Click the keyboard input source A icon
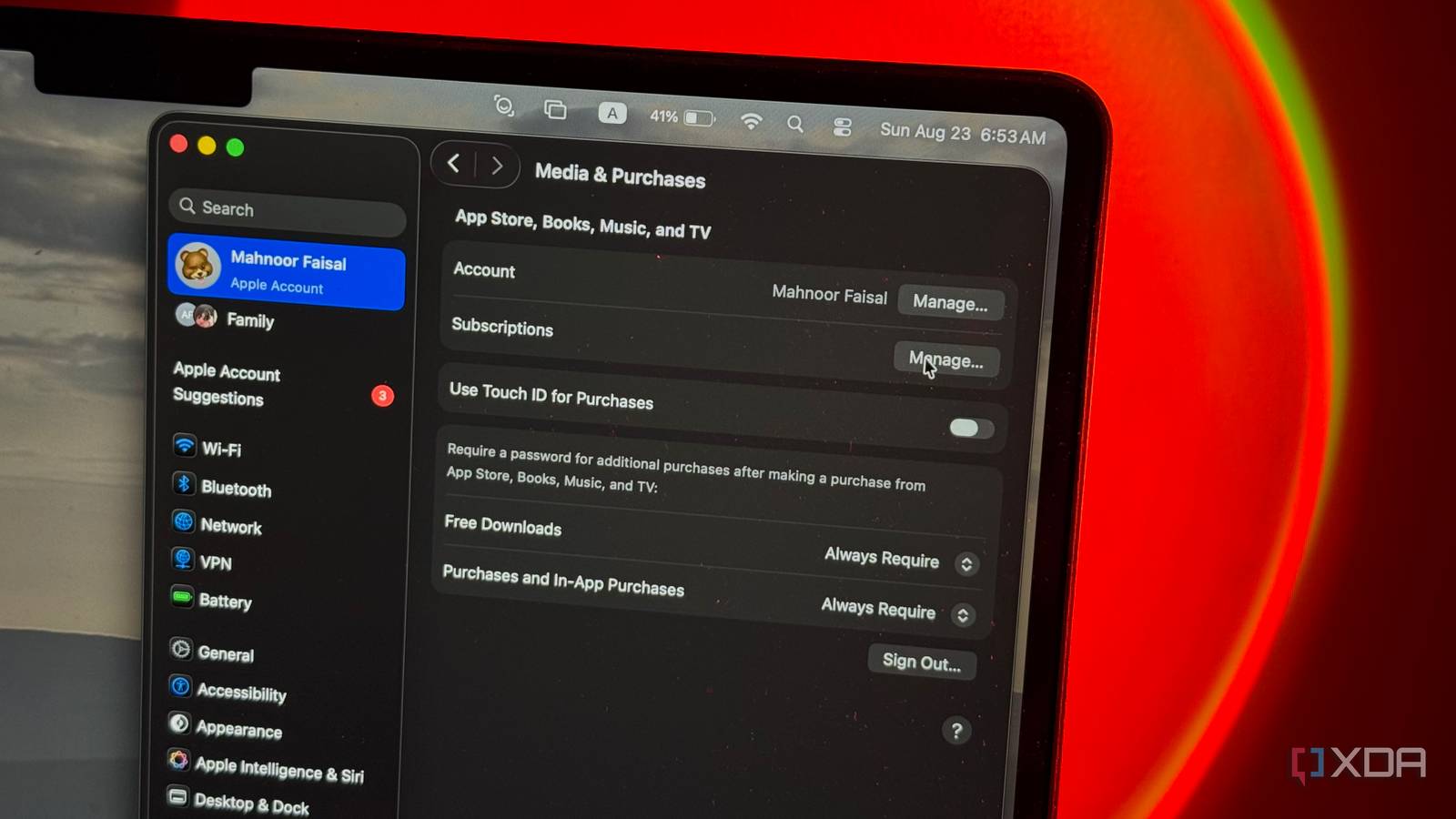 tap(612, 114)
